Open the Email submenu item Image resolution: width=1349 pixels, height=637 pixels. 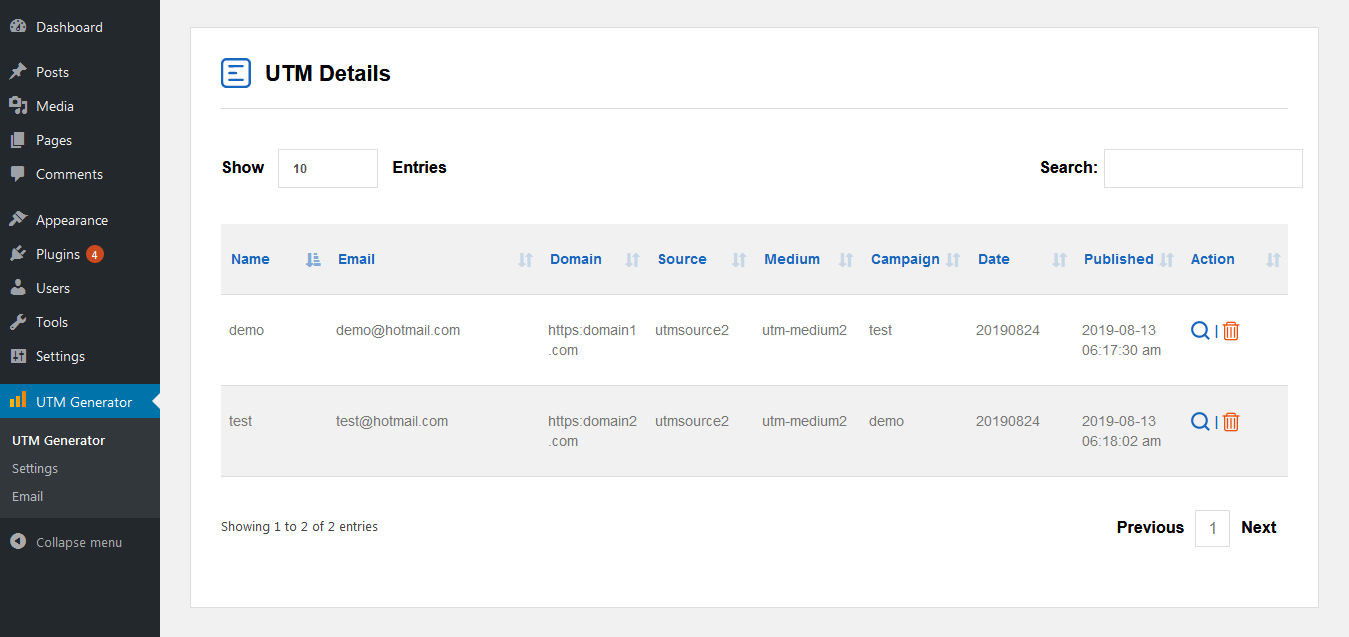pos(28,496)
